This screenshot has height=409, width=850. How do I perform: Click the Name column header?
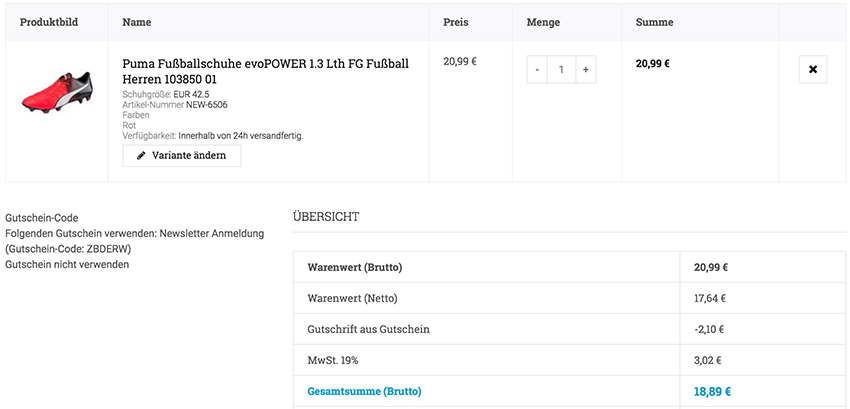[137, 22]
